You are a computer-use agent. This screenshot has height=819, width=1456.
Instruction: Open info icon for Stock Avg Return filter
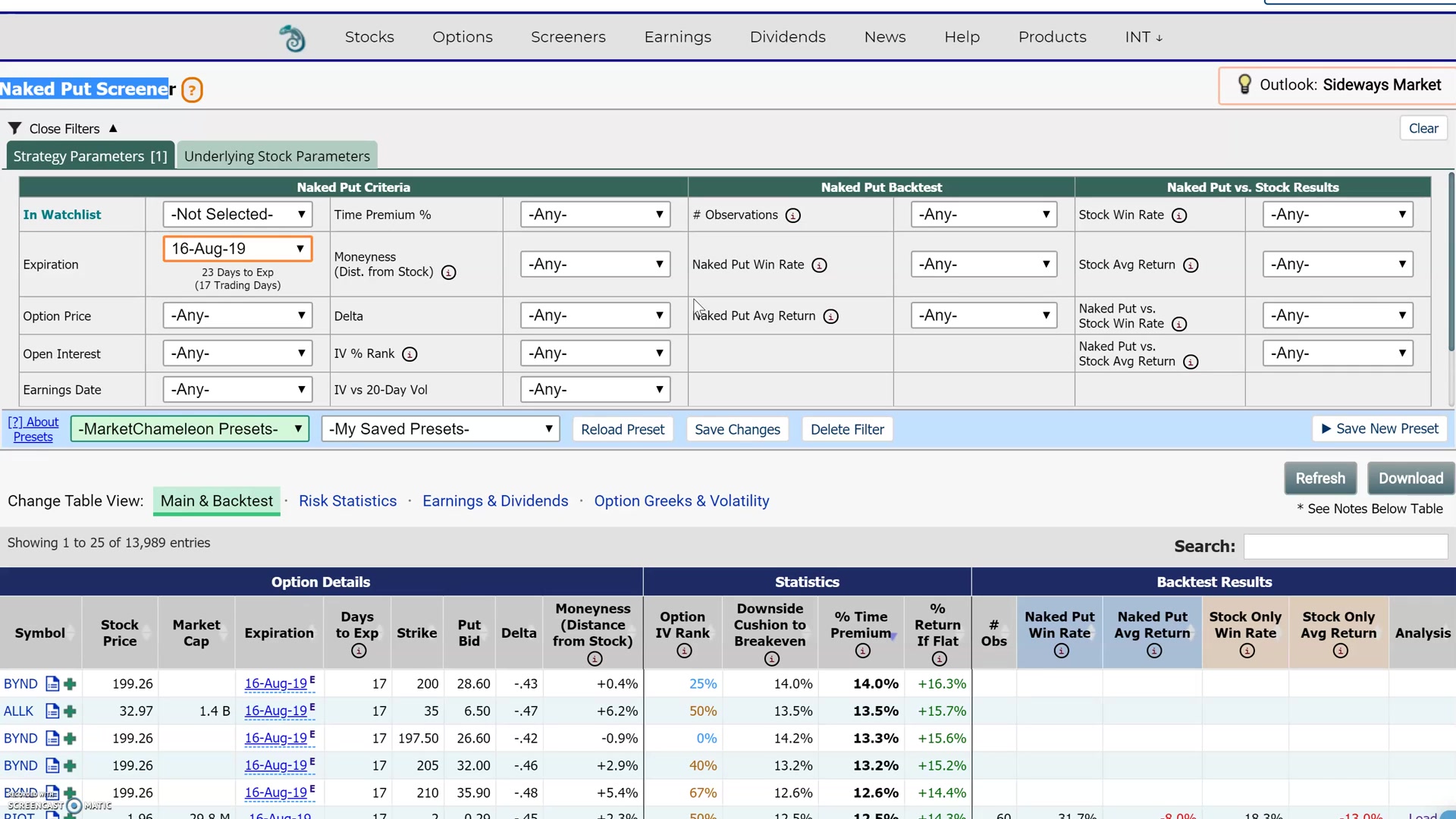pos(1191,265)
